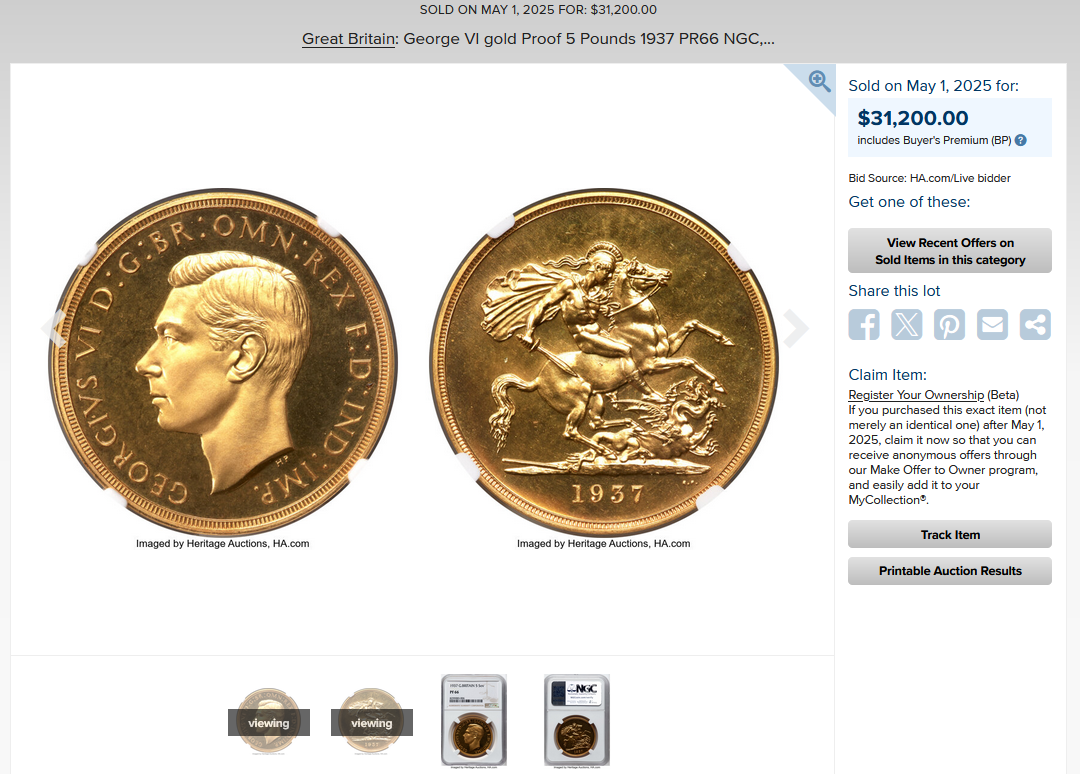
Task: Share this lot on Pinterest
Action: point(949,324)
